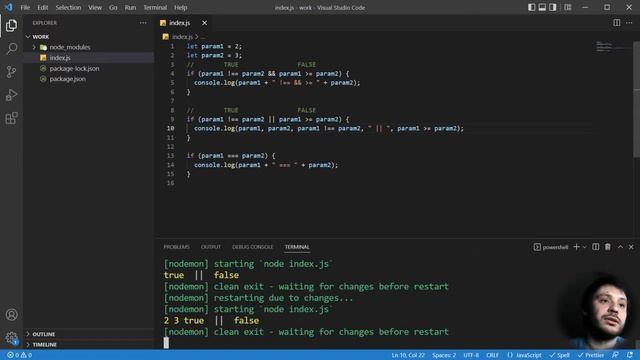The image size is (640, 360).
Task: Click the editor minimap preview
Action: coord(613,46)
